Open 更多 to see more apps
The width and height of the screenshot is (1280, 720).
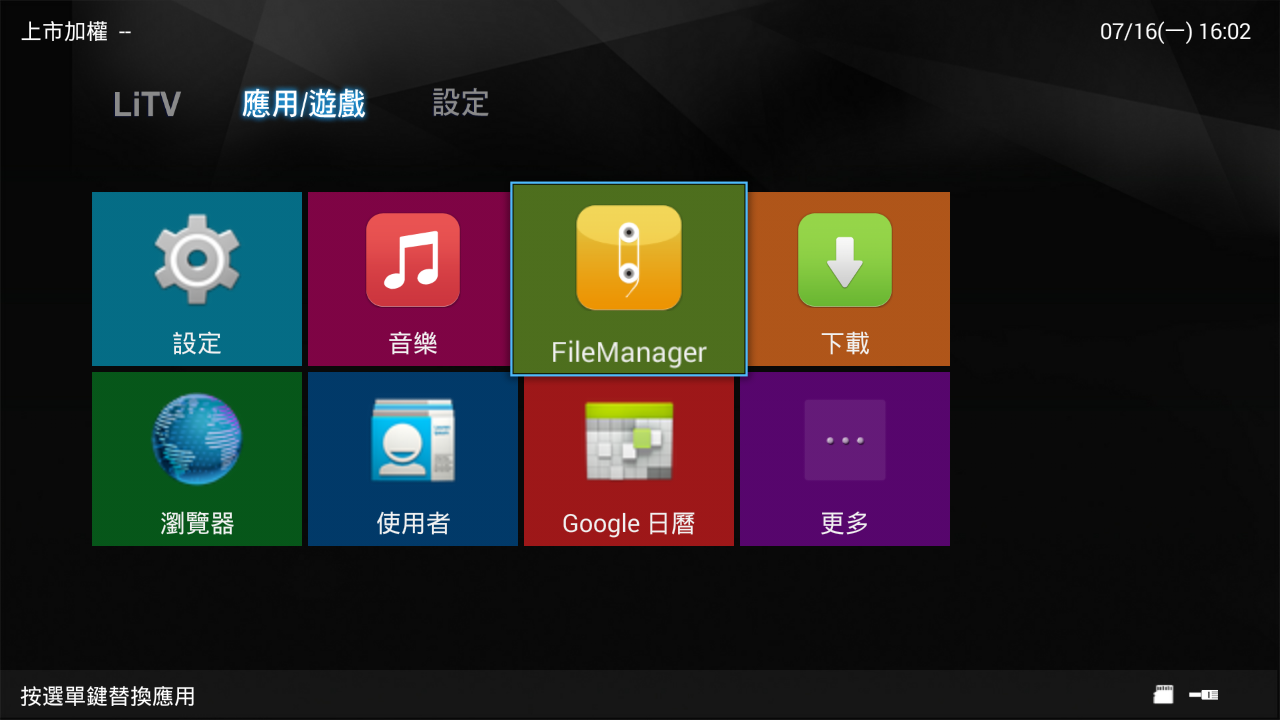[844, 458]
